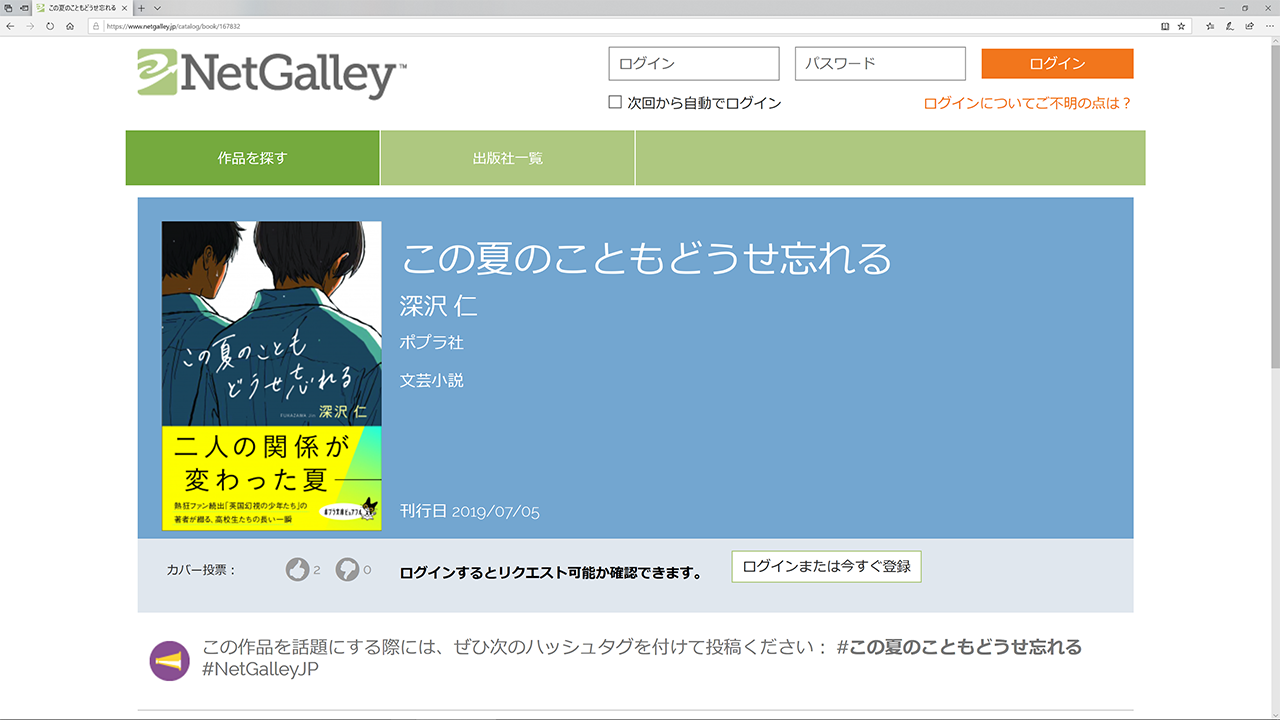Click the orange ログイン button
1280x720 pixels.
pos(1057,63)
